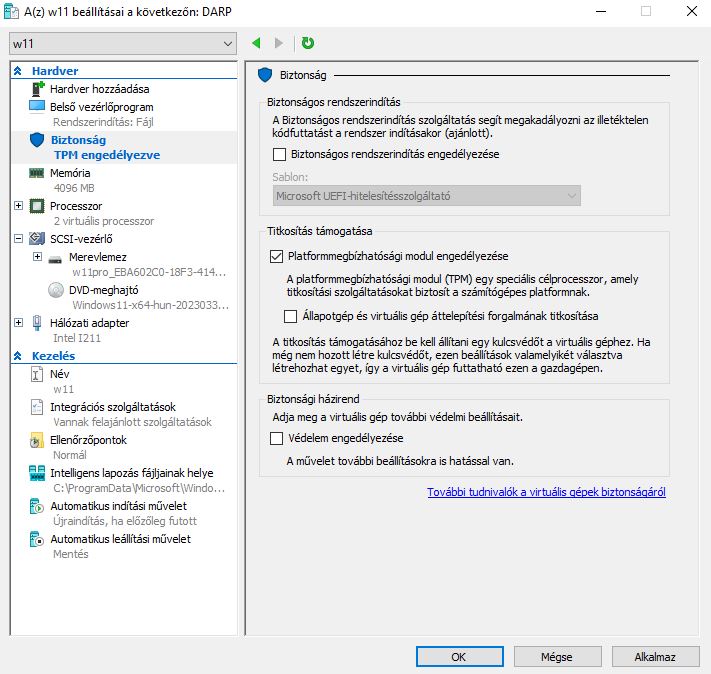
Task: Open the w11 virtual machine dropdown
Action: (x=227, y=44)
